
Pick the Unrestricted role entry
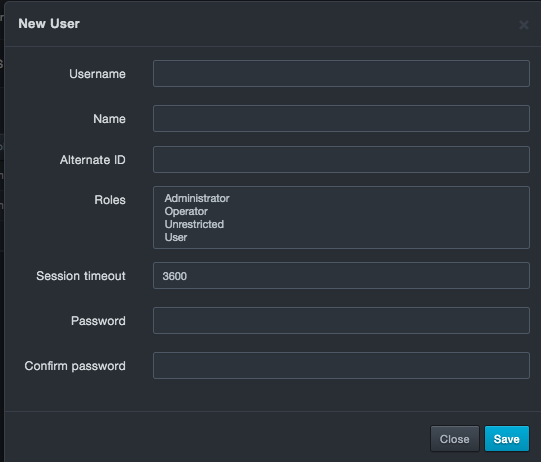click(x=194, y=224)
